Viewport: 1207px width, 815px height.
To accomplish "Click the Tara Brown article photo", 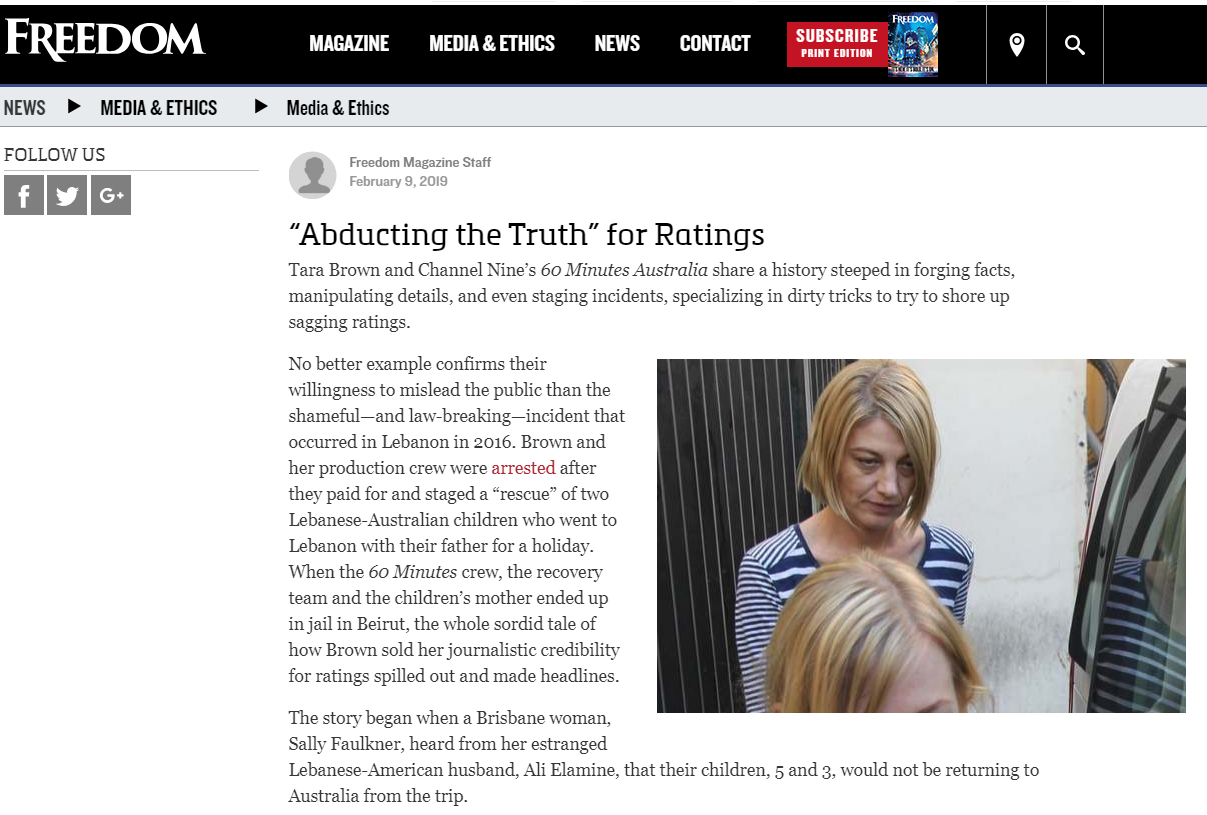I will pyautogui.click(x=921, y=536).
